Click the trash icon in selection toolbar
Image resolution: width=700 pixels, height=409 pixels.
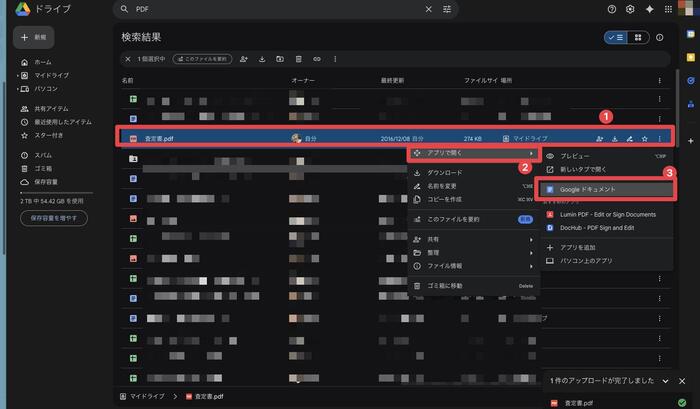pyautogui.click(x=298, y=59)
